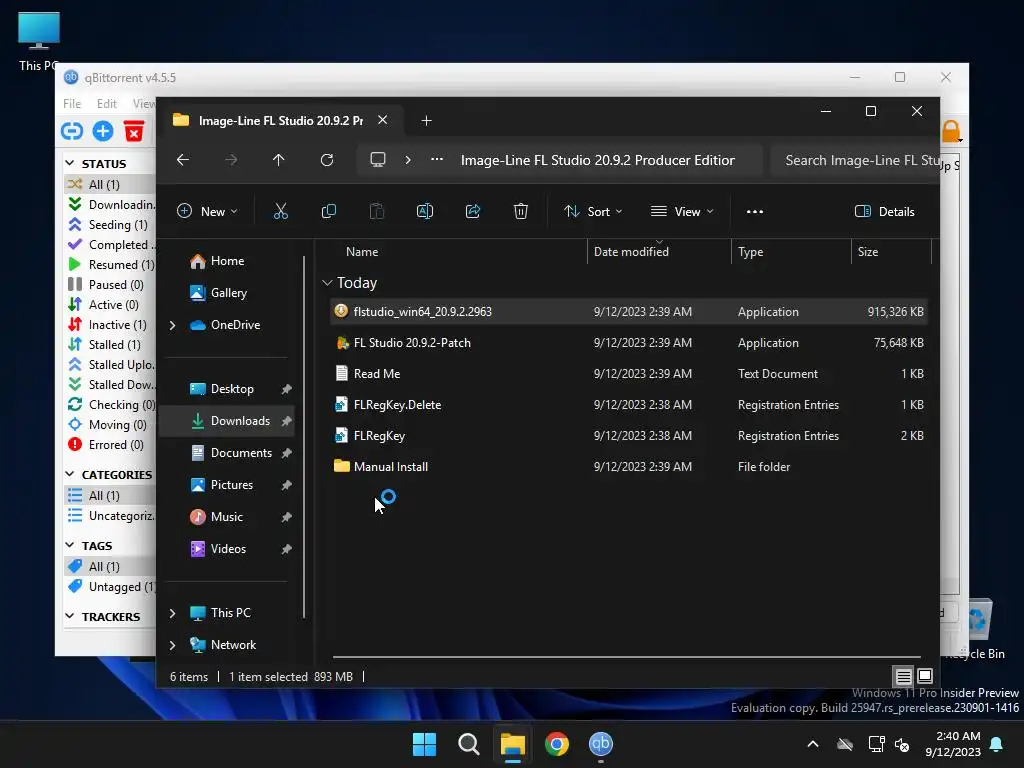Screen dimensions: 1024x768
Task: Add a new Explorer tab
Action: 426,121
